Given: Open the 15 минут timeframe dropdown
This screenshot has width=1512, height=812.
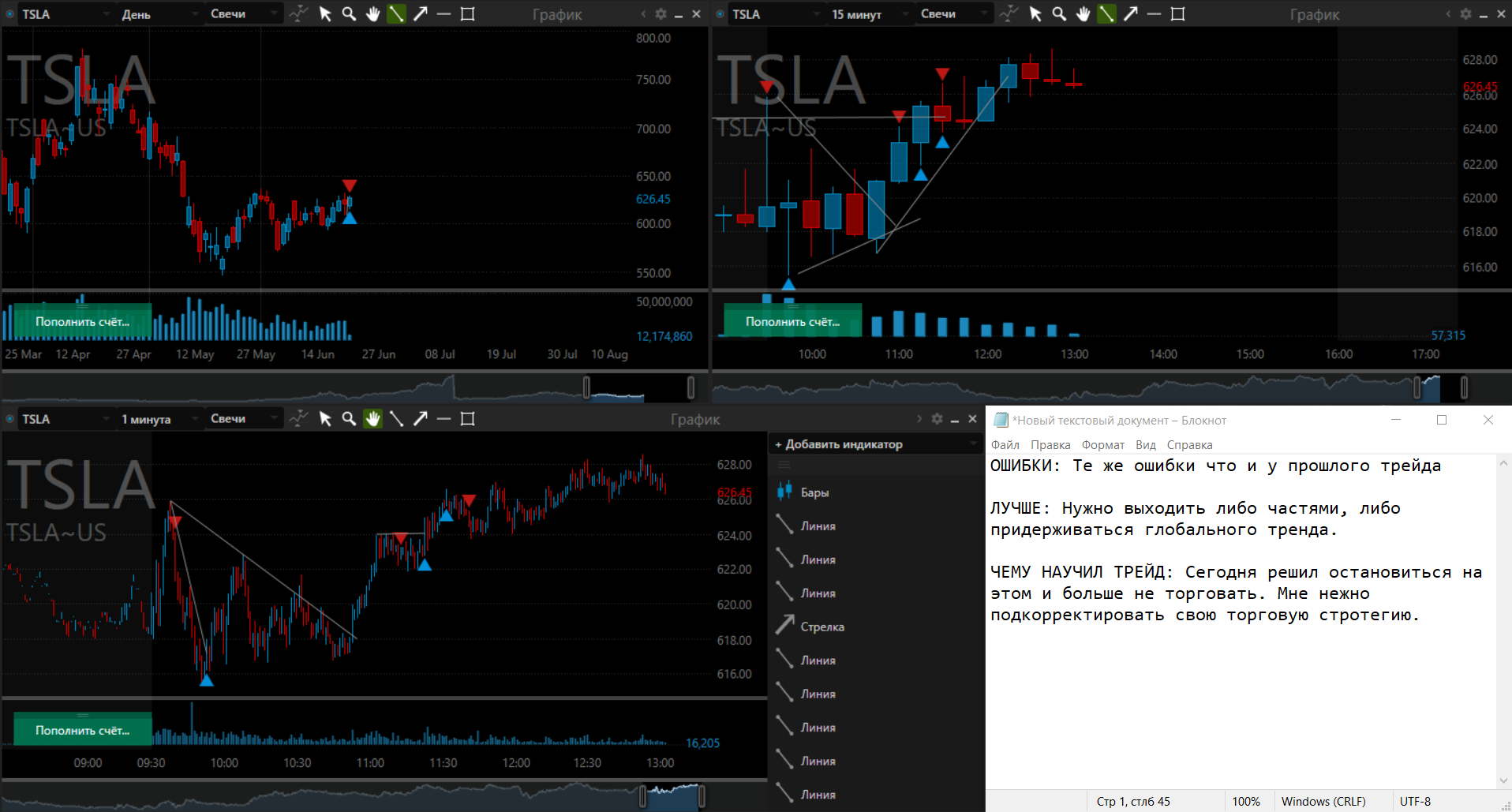Looking at the screenshot, I should 871,13.
